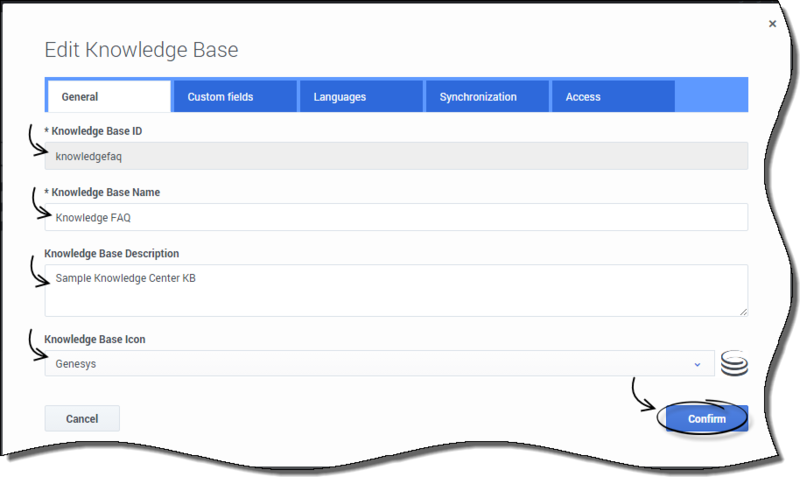Open the Knowledge Base Icon dropdown
This screenshot has width=800, height=477.
380,364
